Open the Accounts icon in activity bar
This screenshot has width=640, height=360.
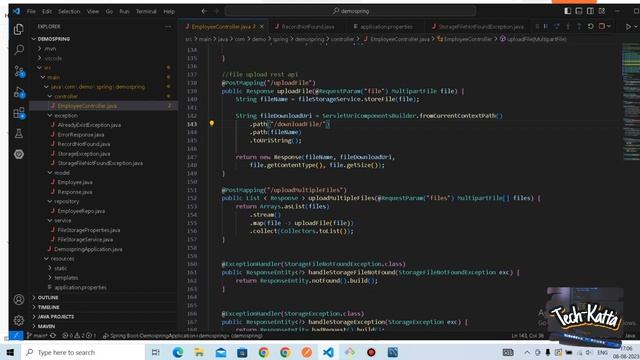(x=18, y=300)
